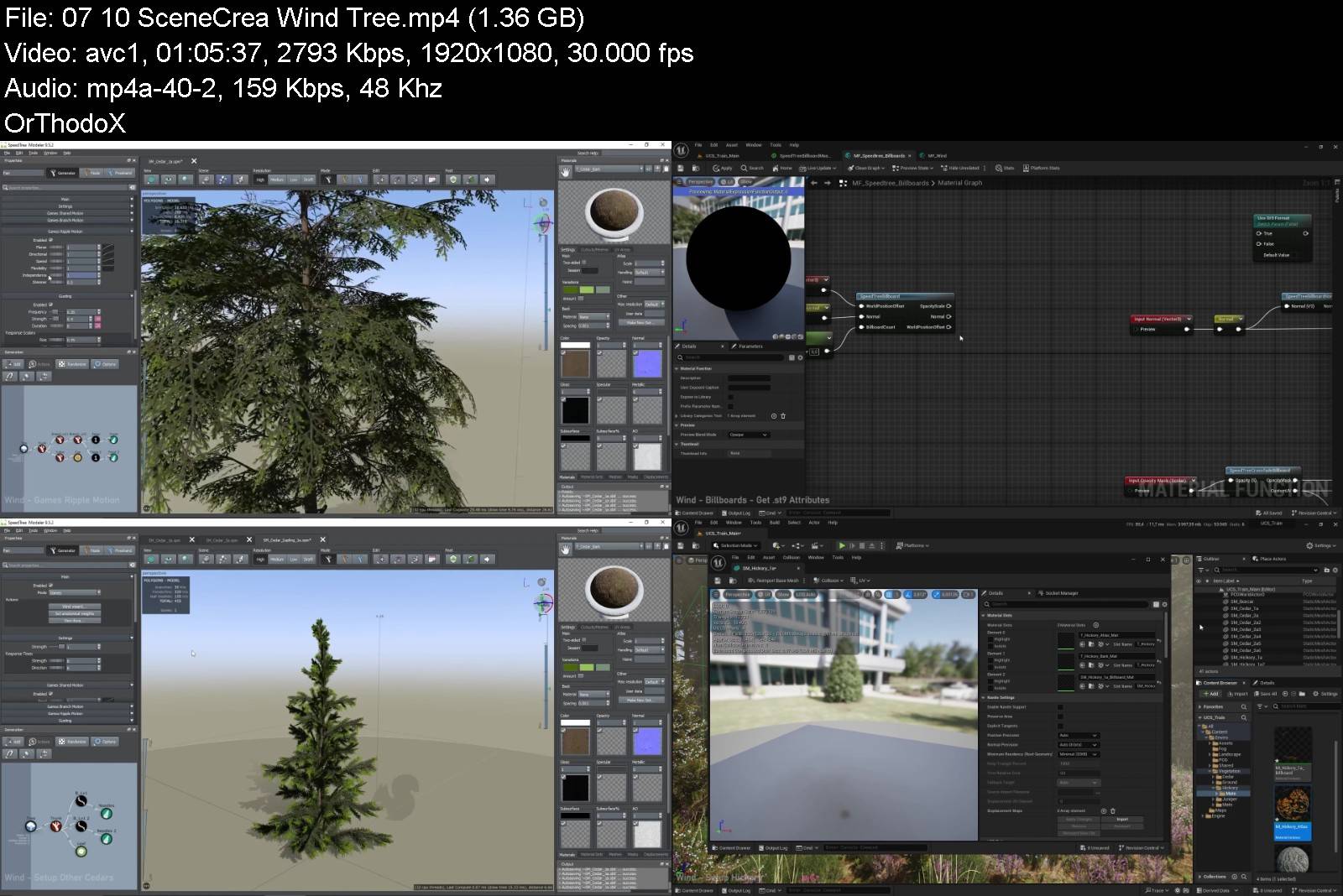Open Stats in the Material Graph toolbar
This screenshot has width=1343, height=896.
(x=1005, y=168)
